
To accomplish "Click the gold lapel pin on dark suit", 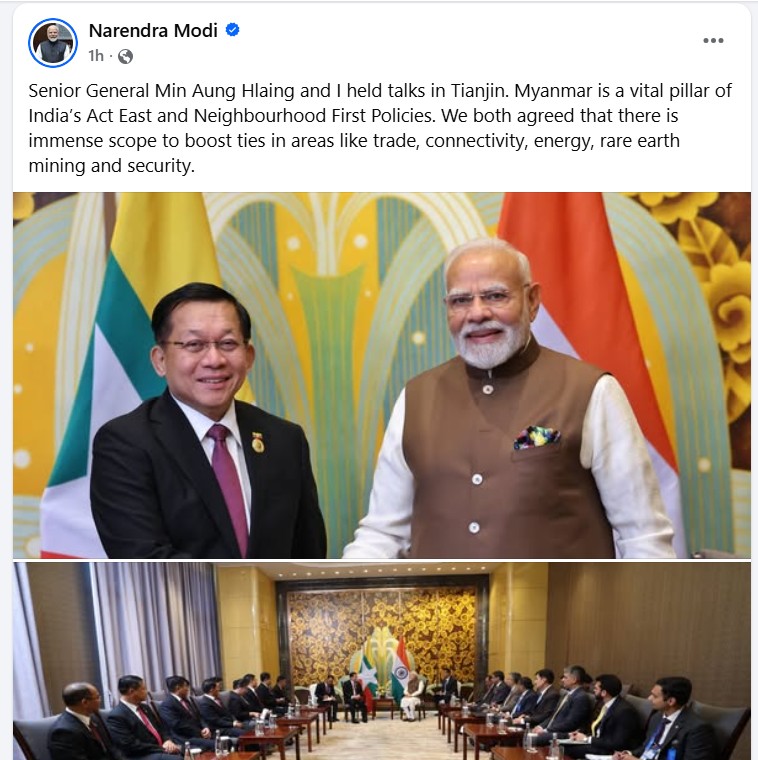I will pyautogui.click(x=257, y=442).
